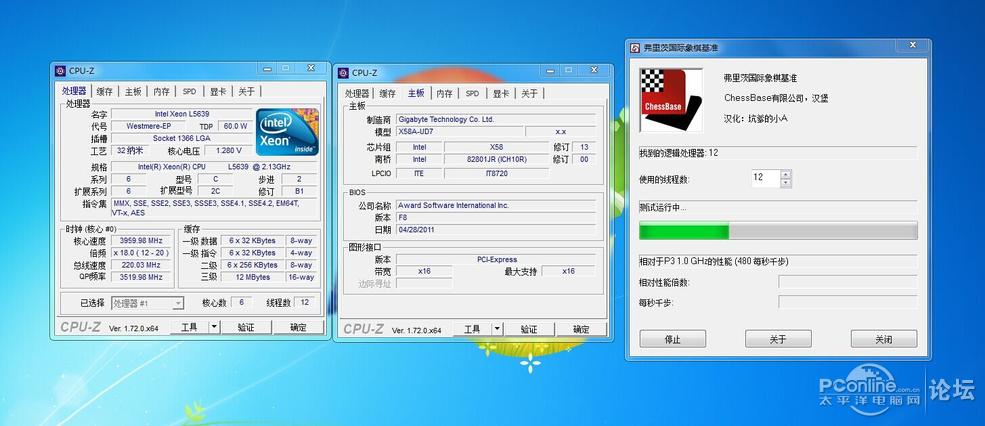This screenshot has width=985, height=426.
Task: Click the 每秒千步 result field
Action: point(848,302)
